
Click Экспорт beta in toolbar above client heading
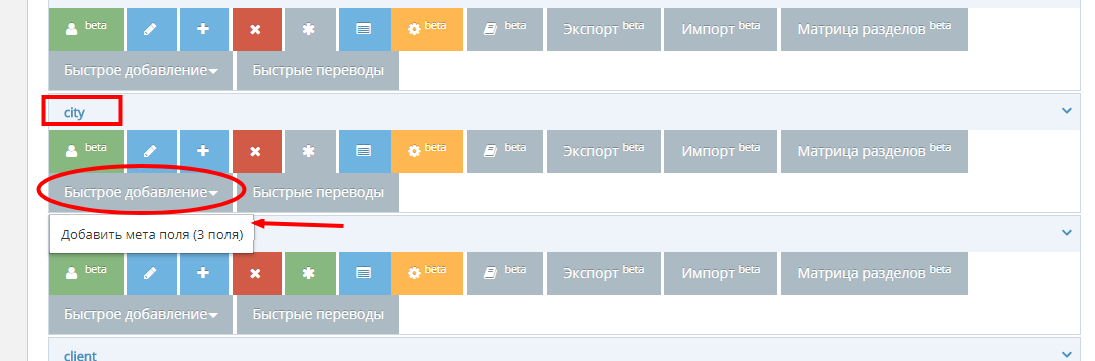click(603, 274)
